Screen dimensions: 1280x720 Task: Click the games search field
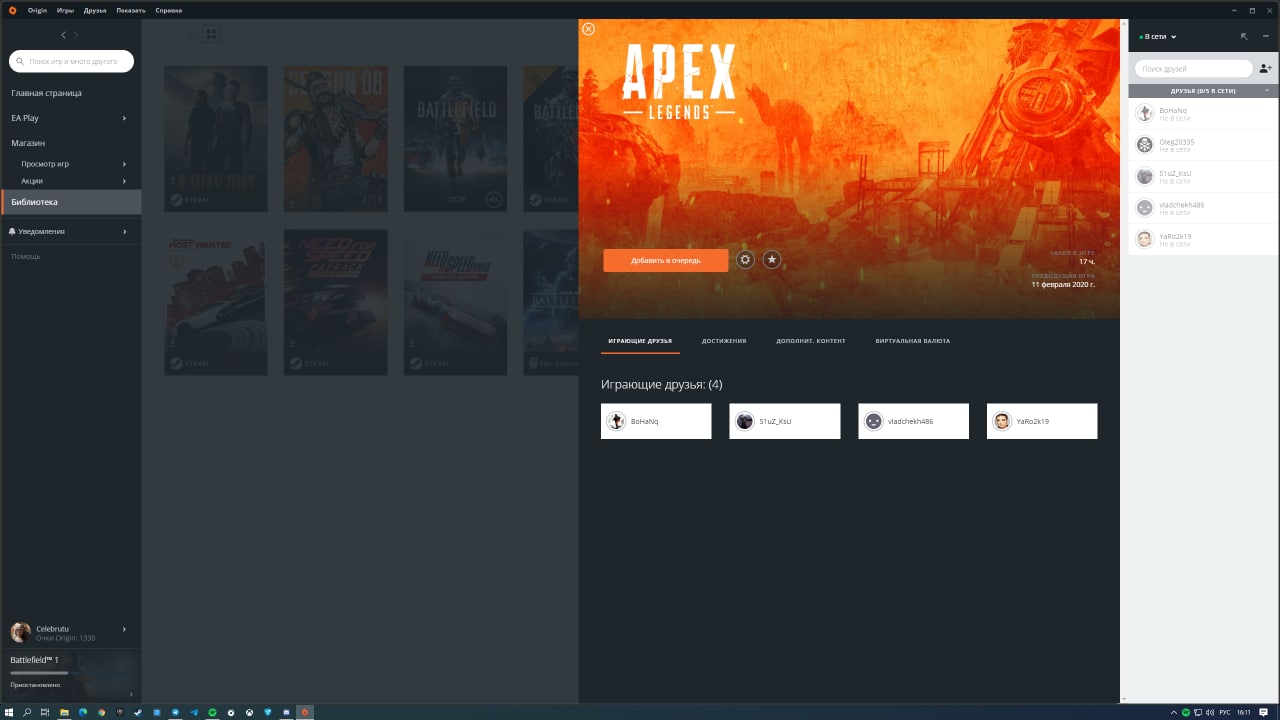coord(71,61)
